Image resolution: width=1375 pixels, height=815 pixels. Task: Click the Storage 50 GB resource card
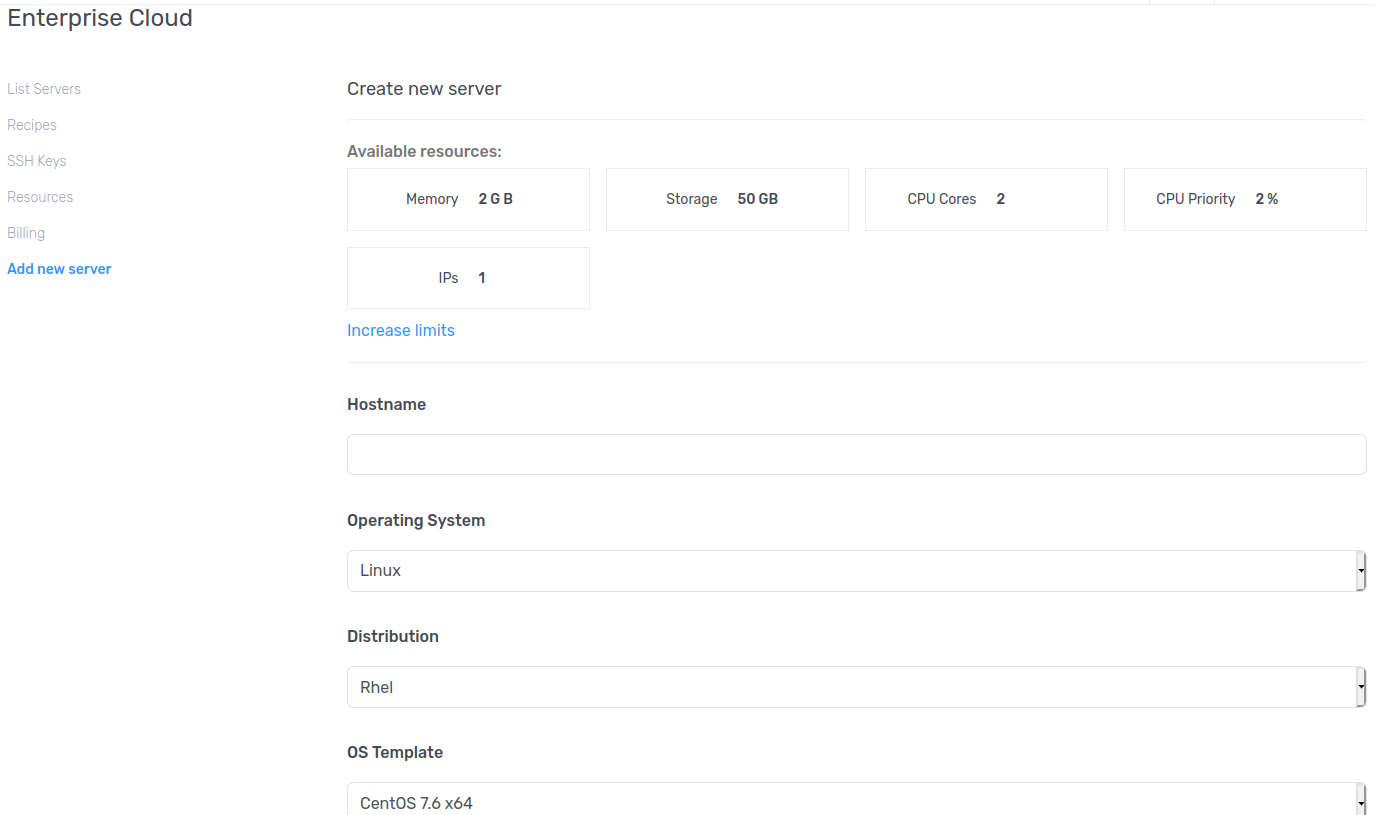(727, 199)
